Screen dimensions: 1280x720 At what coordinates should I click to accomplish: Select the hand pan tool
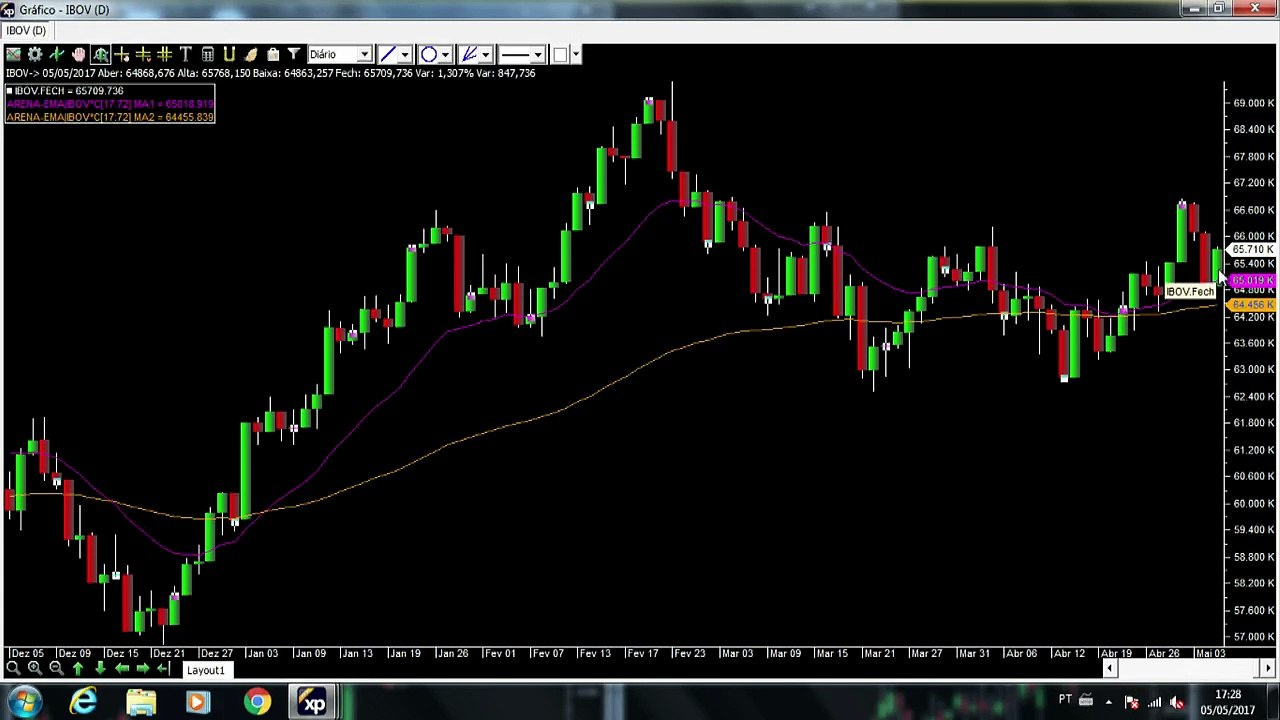pyautogui.click(x=79, y=54)
